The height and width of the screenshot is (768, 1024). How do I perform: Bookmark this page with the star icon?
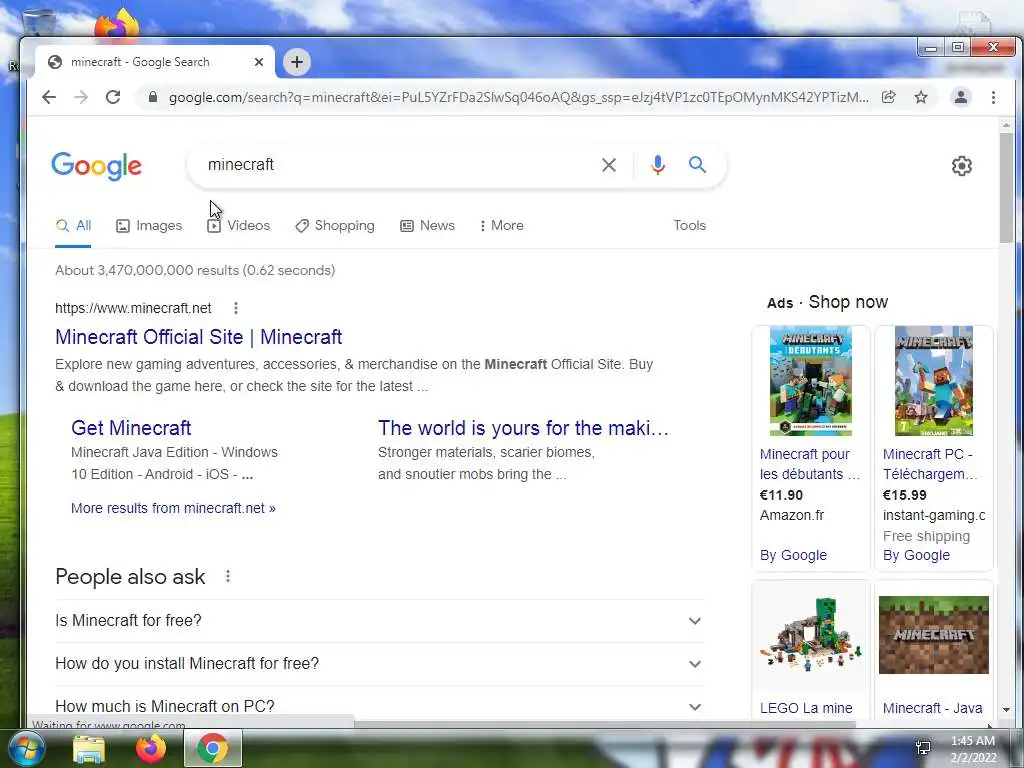pos(921,97)
